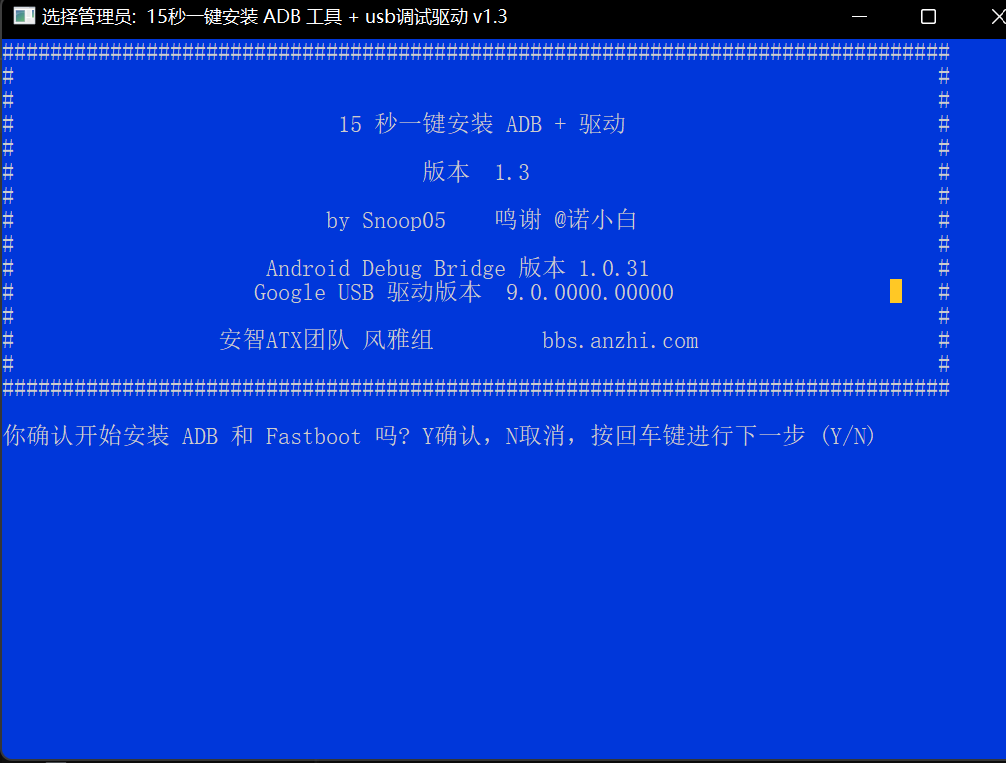Screen dimensions: 1006x763
Task: Click the 'Android Debug Bridge 版本 1.0.31' line
Action: click(457, 268)
